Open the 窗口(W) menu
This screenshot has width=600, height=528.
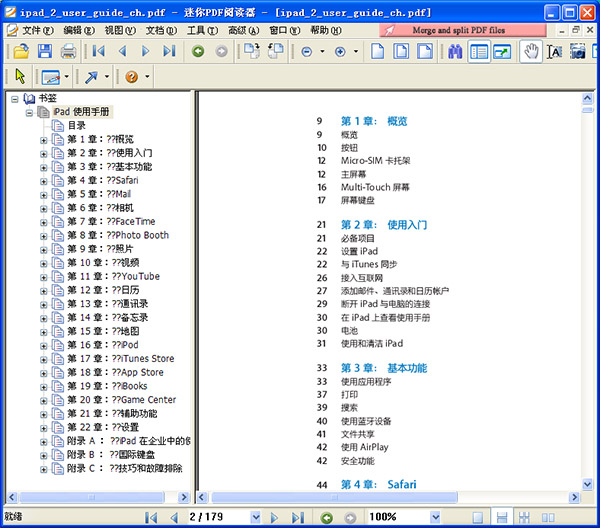[x=285, y=30]
